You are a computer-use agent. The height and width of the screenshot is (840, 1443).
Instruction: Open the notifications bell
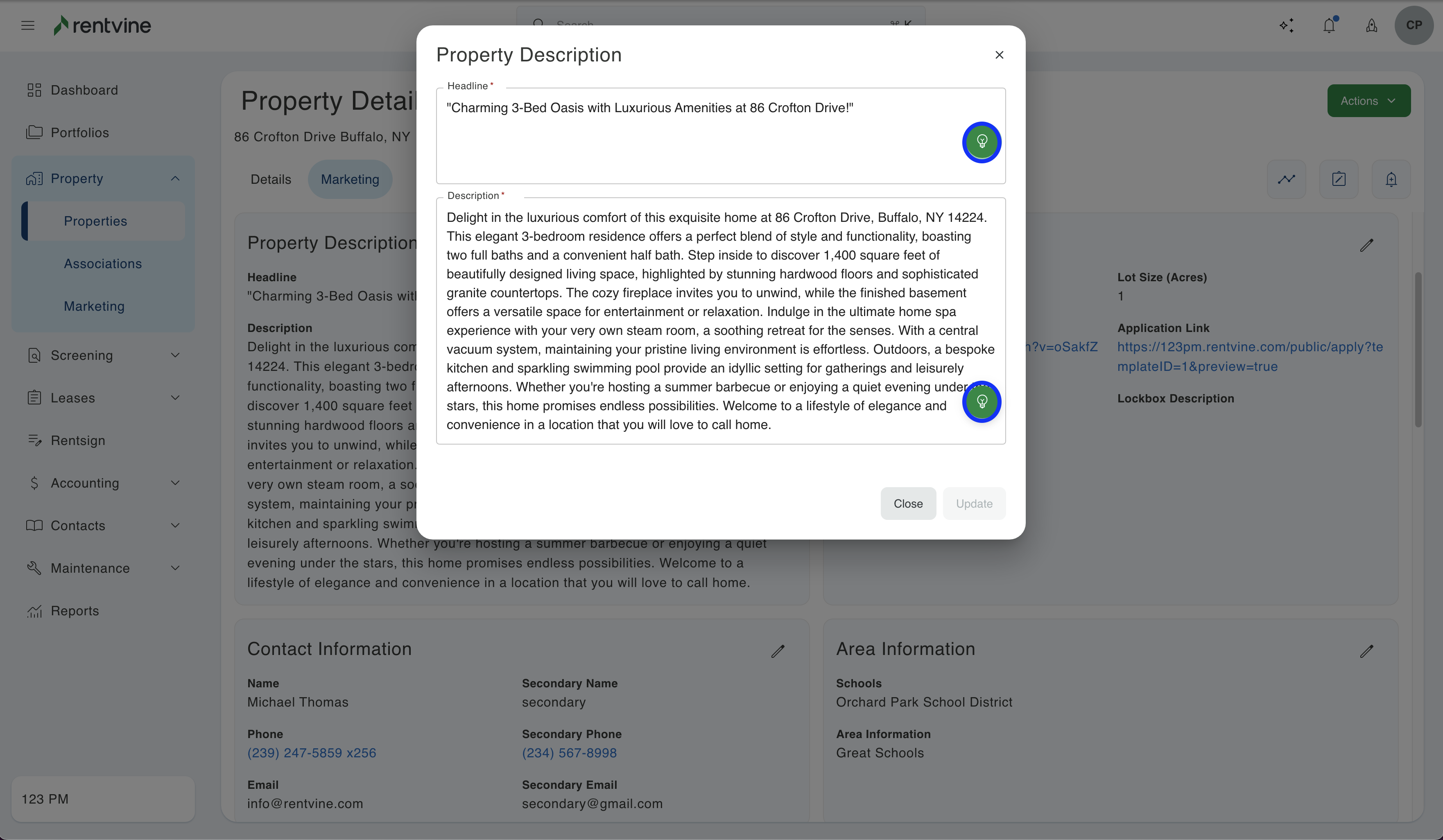(x=1329, y=25)
